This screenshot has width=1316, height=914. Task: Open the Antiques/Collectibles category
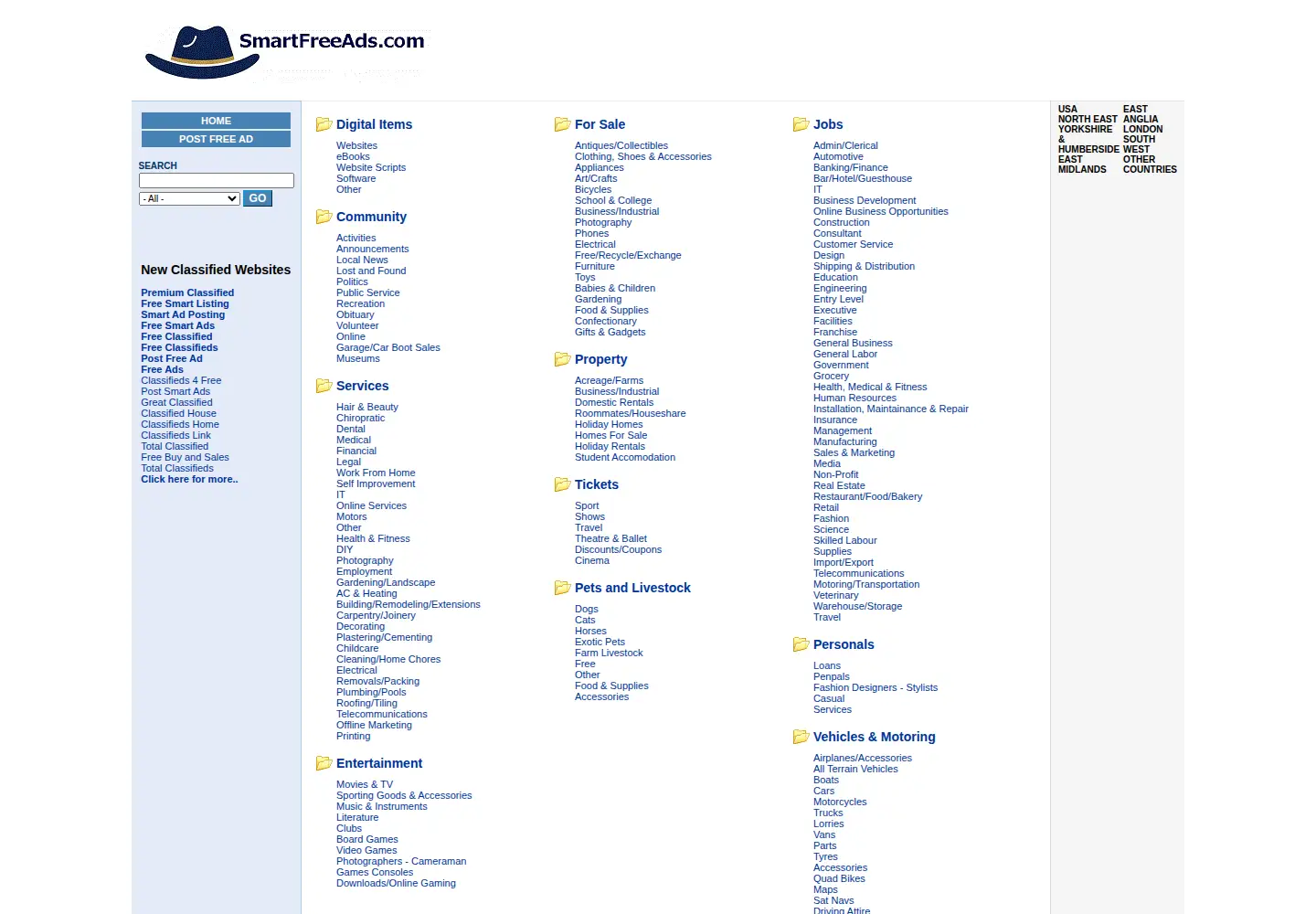(x=621, y=145)
